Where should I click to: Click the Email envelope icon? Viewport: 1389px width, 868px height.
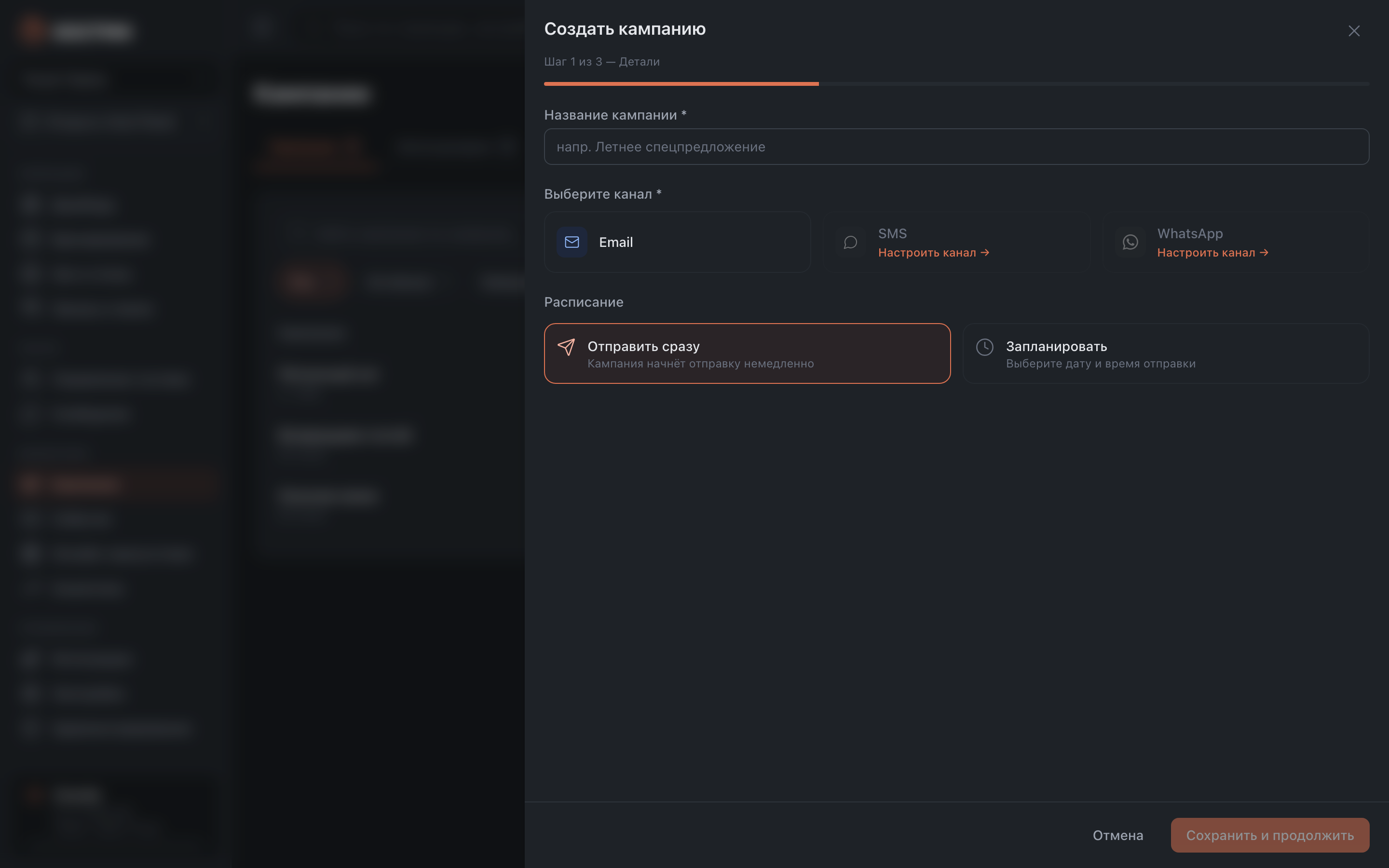572,242
